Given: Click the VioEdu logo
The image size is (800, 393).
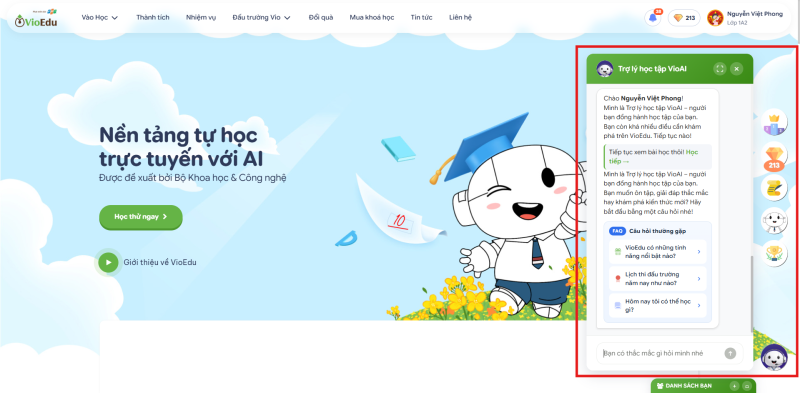Looking at the screenshot, I should [x=36, y=19].
